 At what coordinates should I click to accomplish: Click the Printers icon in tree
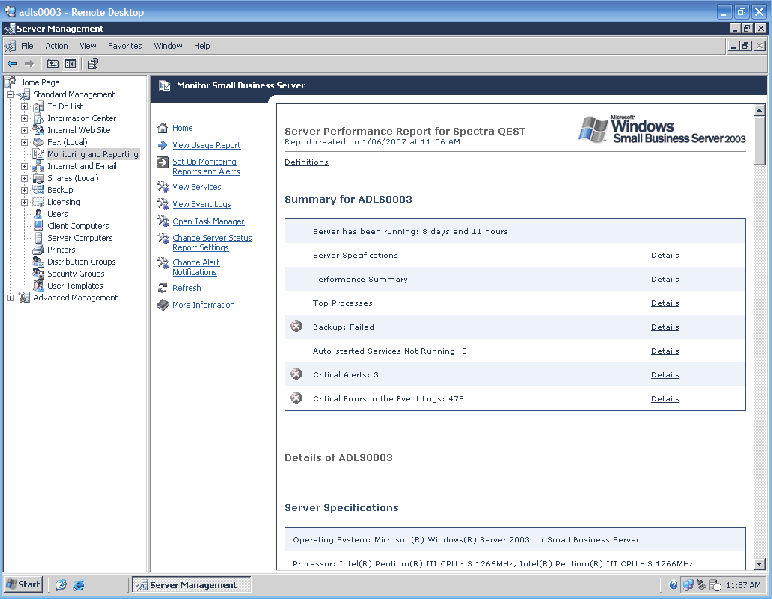(x=38, y=250)
